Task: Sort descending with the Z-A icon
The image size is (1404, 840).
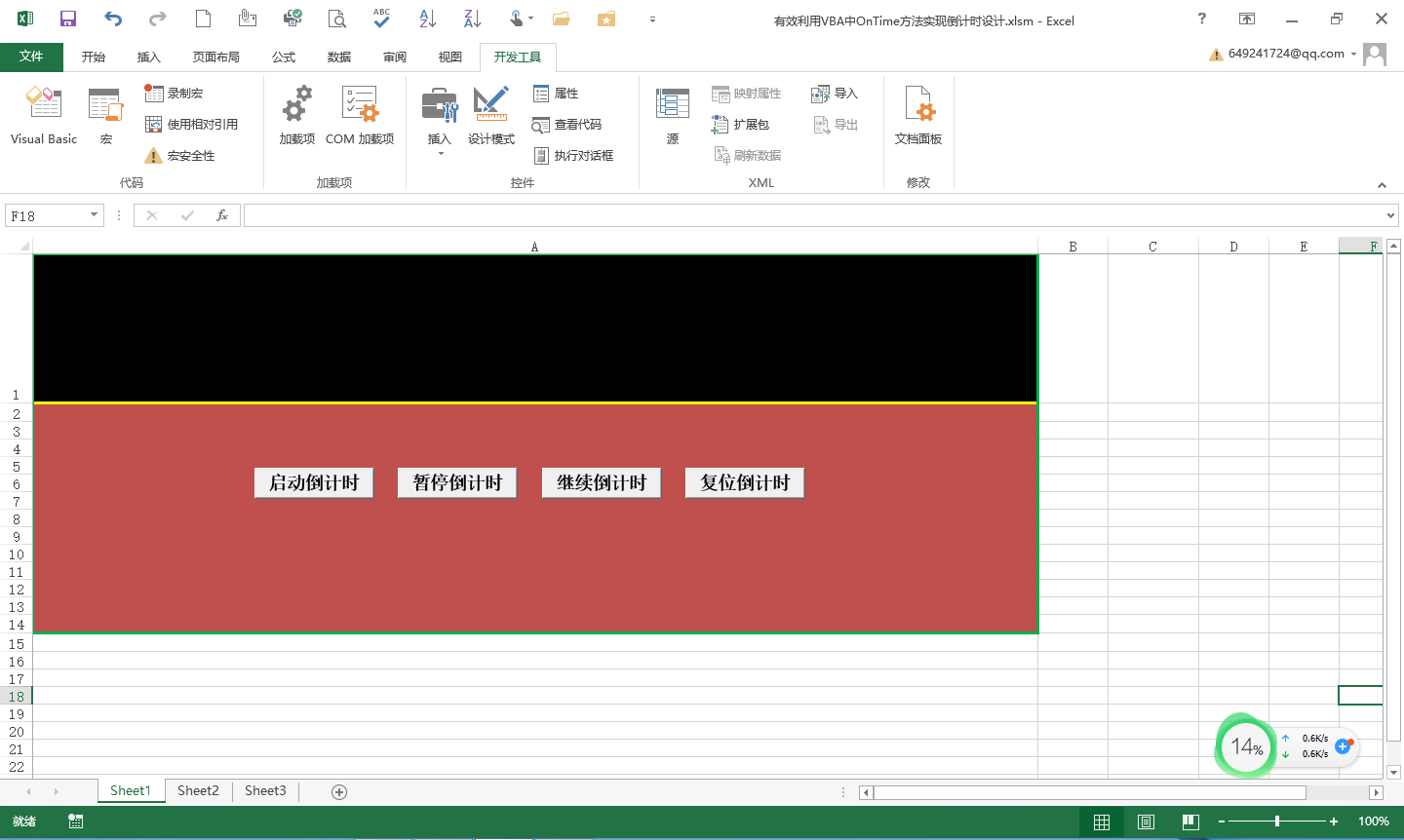Action: (x=472, y=19)
